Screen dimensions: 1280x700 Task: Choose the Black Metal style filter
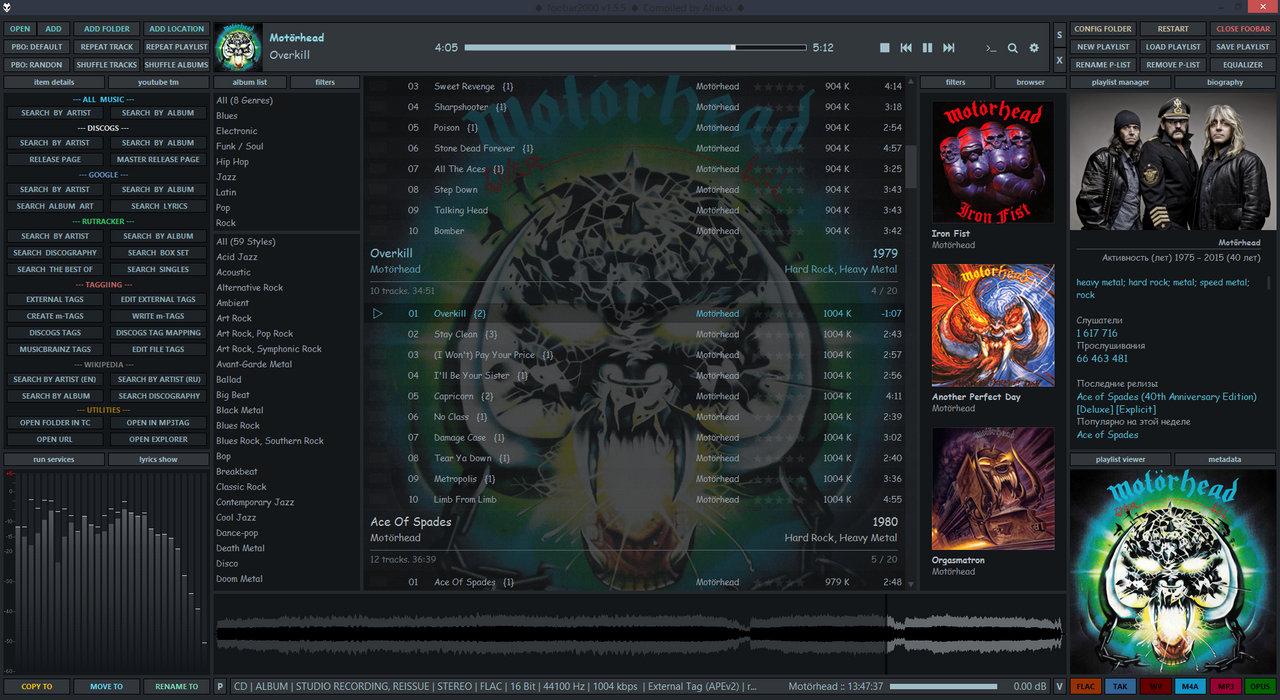[240, 410]
